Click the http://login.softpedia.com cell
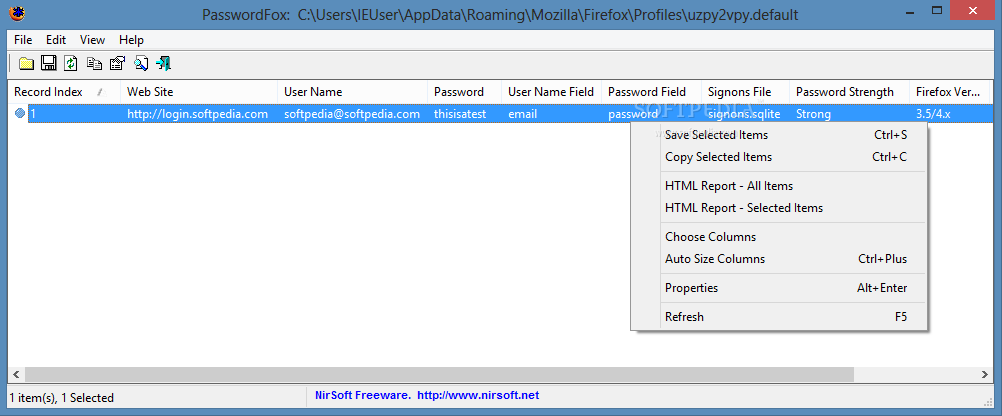This screenshot has height=416, width=1002. pos(197,114)
